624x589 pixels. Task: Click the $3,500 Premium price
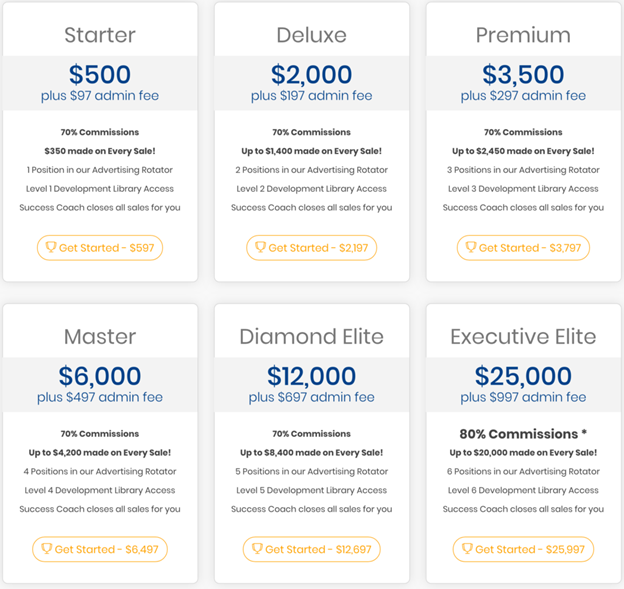click(x=523, y=74)
